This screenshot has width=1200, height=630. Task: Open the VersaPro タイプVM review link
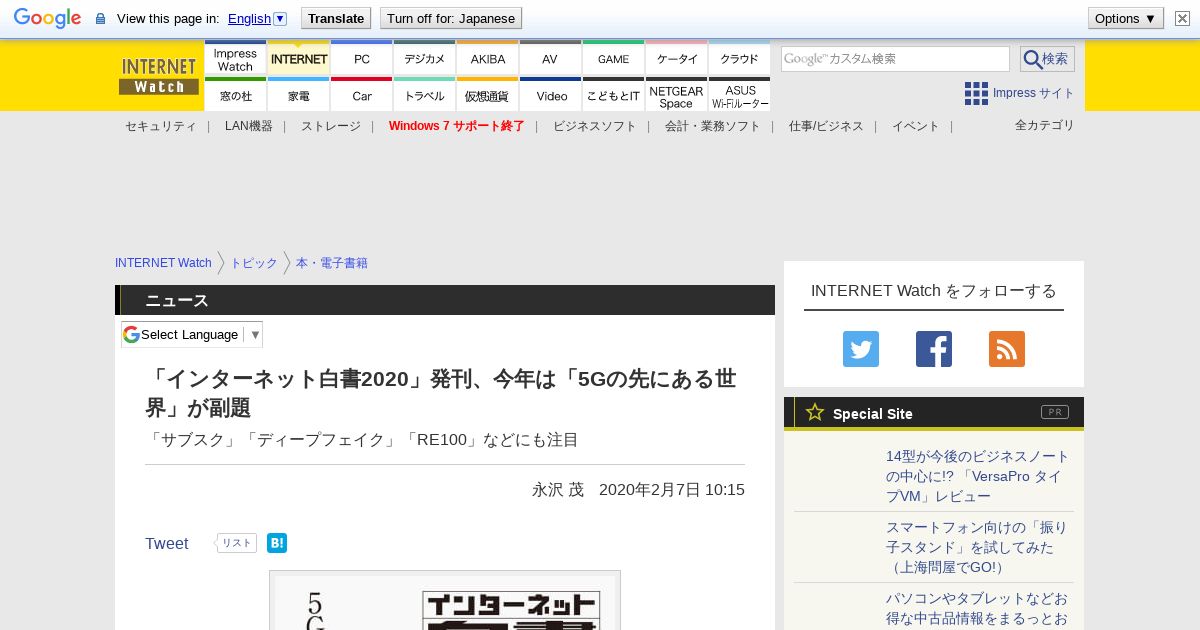point(978,476)
